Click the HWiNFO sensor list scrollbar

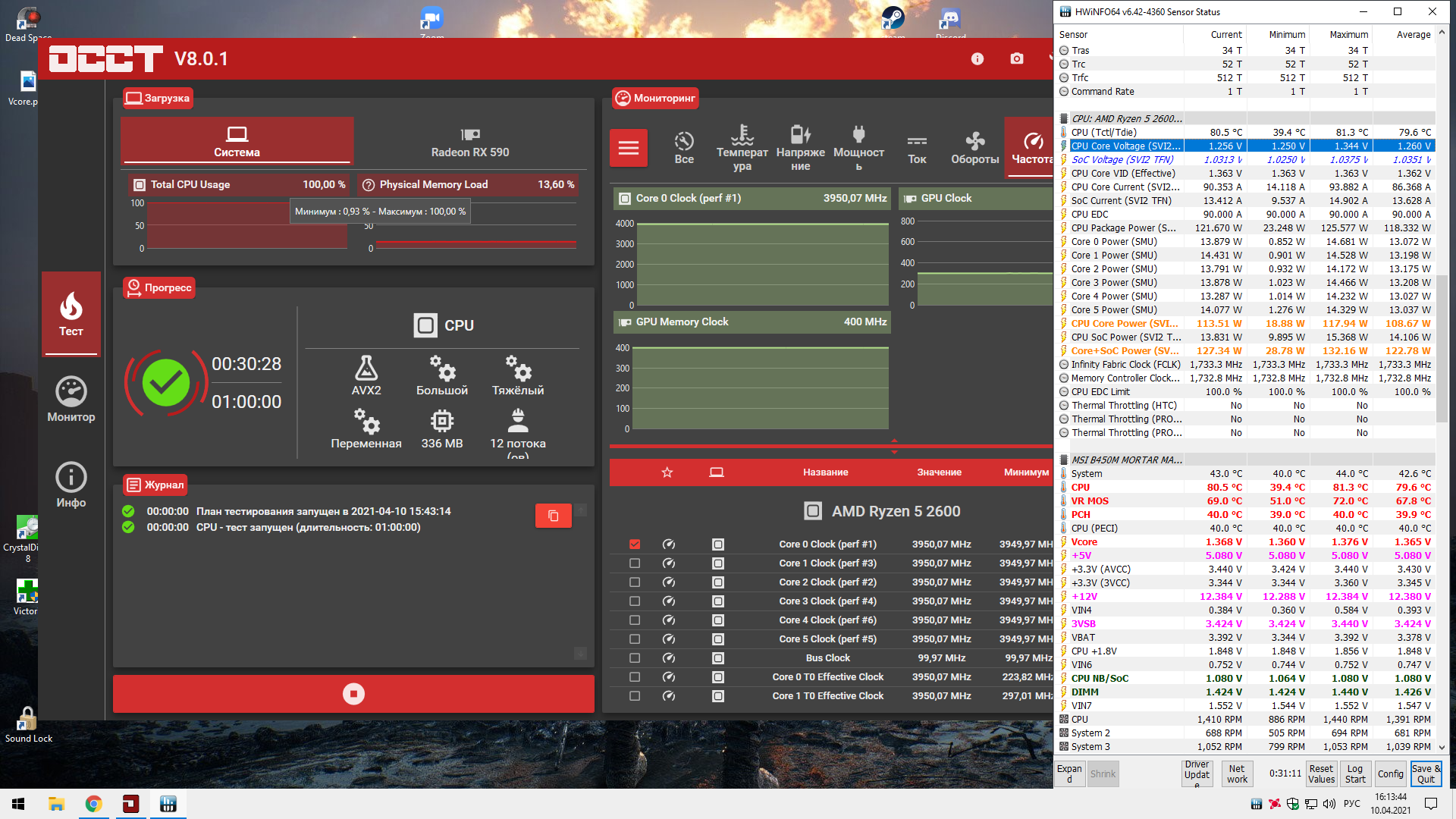point(1442,349)
